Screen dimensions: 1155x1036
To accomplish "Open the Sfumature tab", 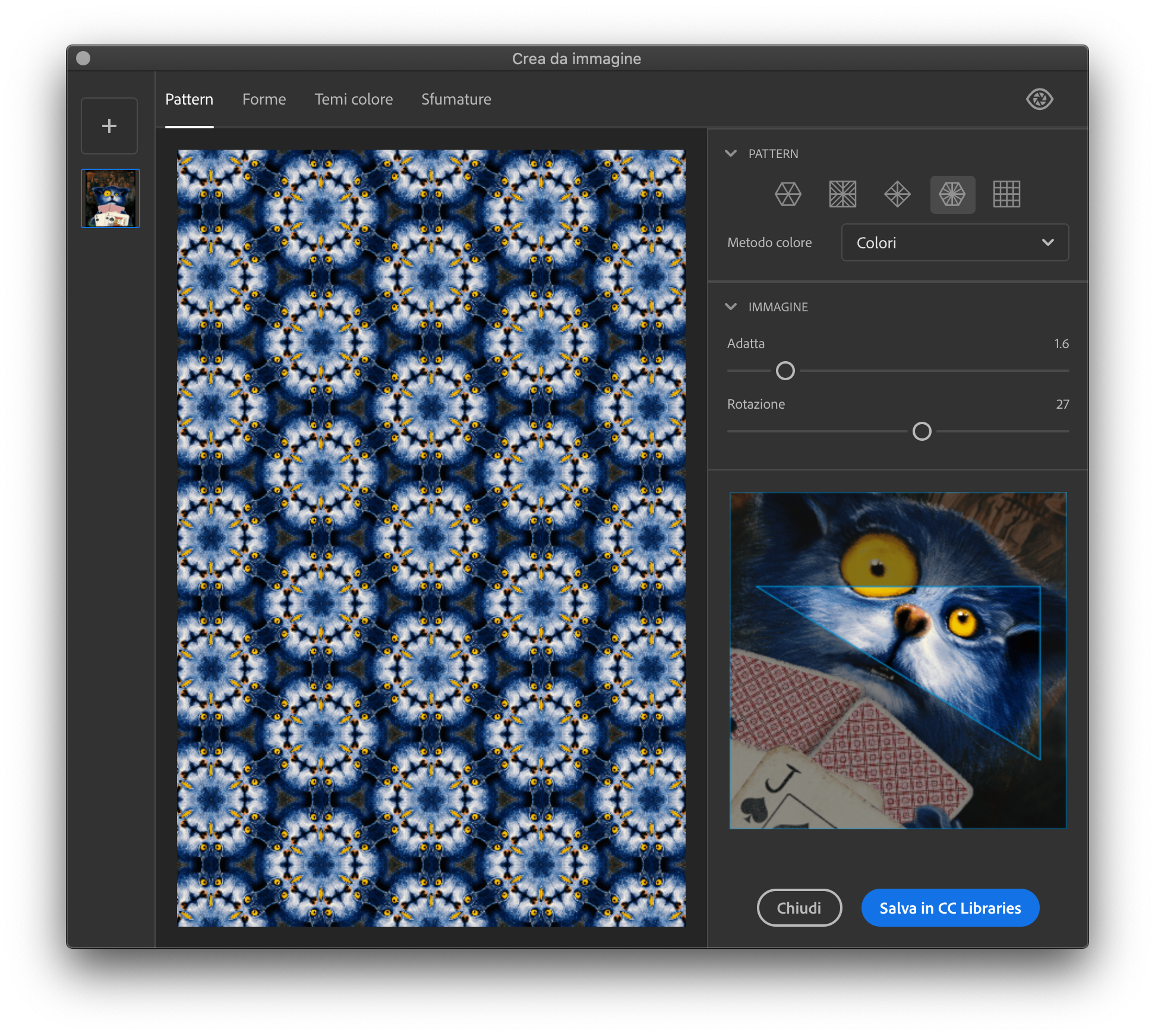I will point(456,99).
